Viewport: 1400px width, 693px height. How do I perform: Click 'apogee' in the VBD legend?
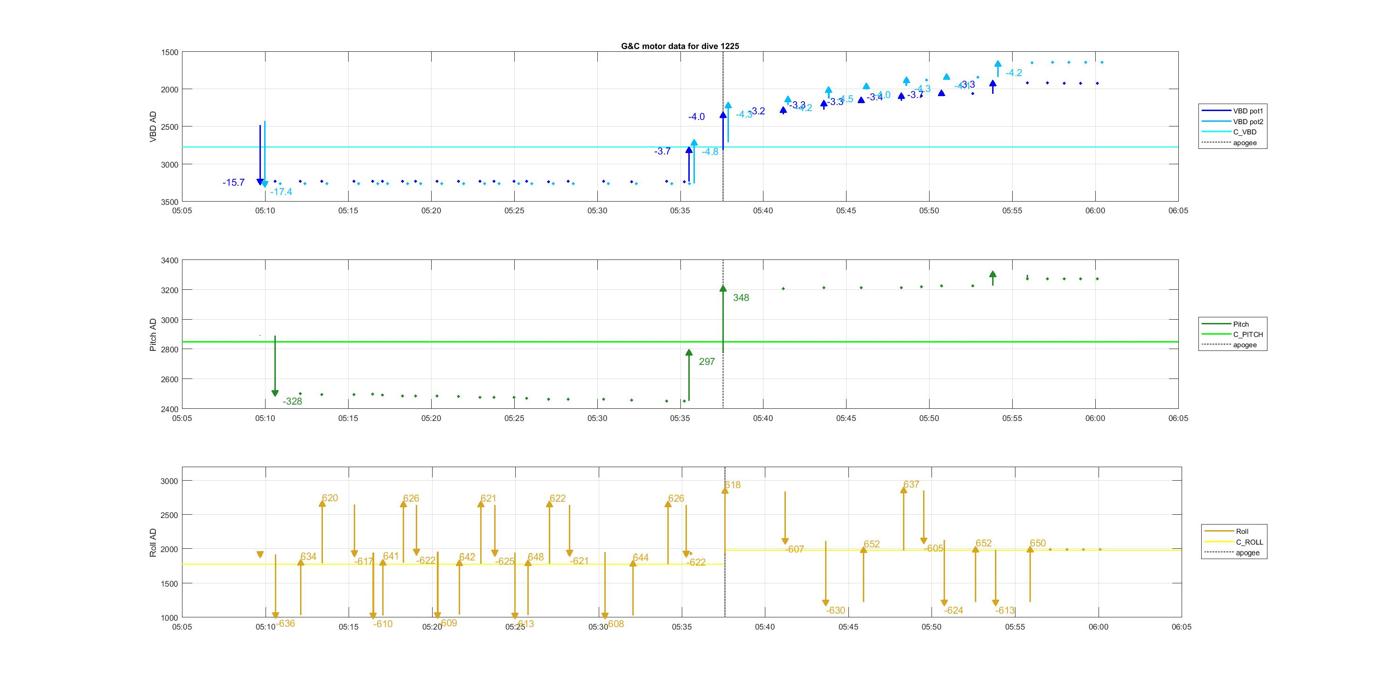(1245, 143)
